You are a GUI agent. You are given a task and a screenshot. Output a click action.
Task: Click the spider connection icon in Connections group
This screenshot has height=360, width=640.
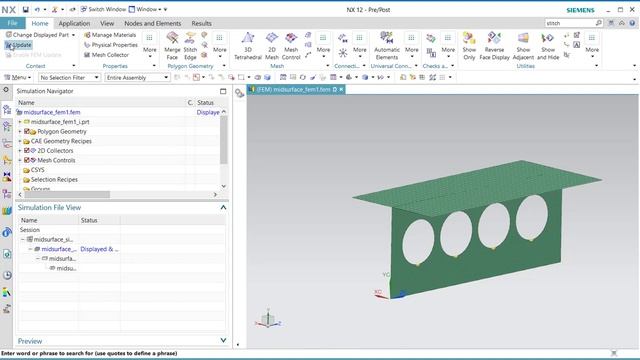(x=343, y=53)
